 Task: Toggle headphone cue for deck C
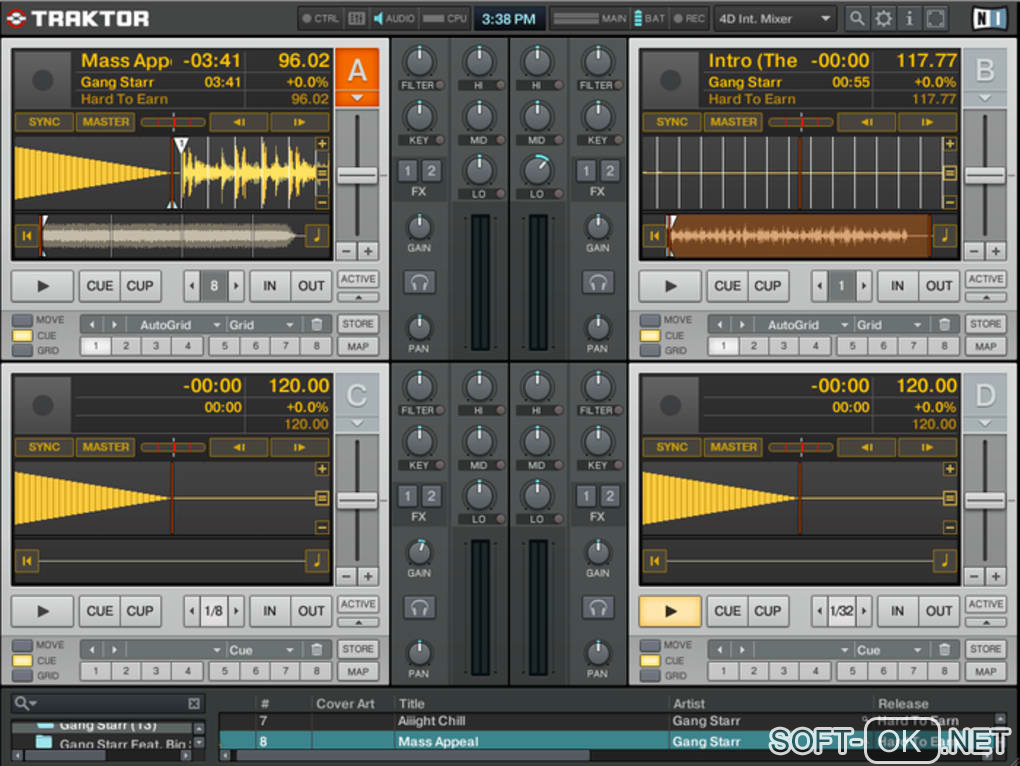tap(419, 608)
